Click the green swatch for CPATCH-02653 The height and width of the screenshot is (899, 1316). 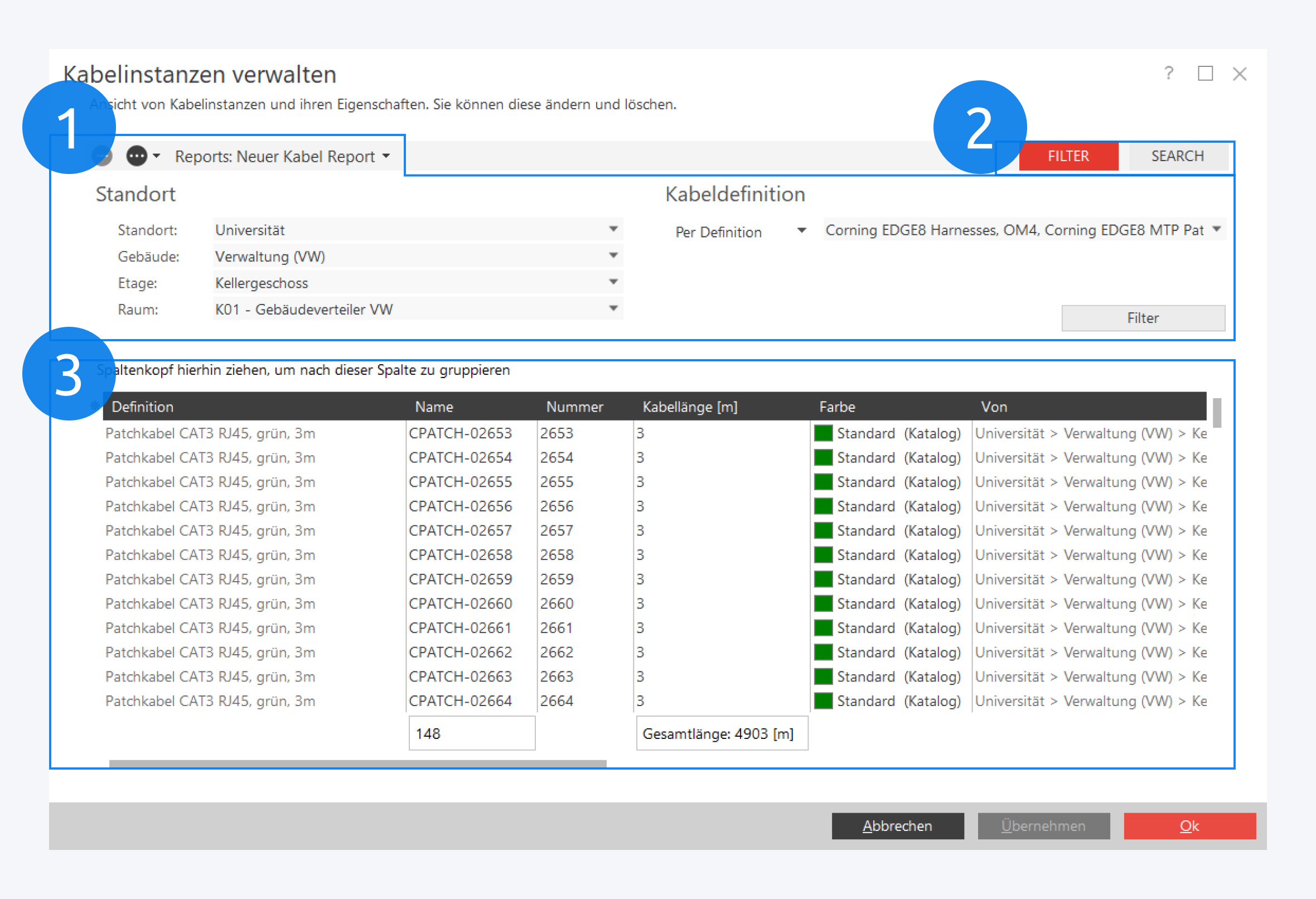tap(823, 433)
